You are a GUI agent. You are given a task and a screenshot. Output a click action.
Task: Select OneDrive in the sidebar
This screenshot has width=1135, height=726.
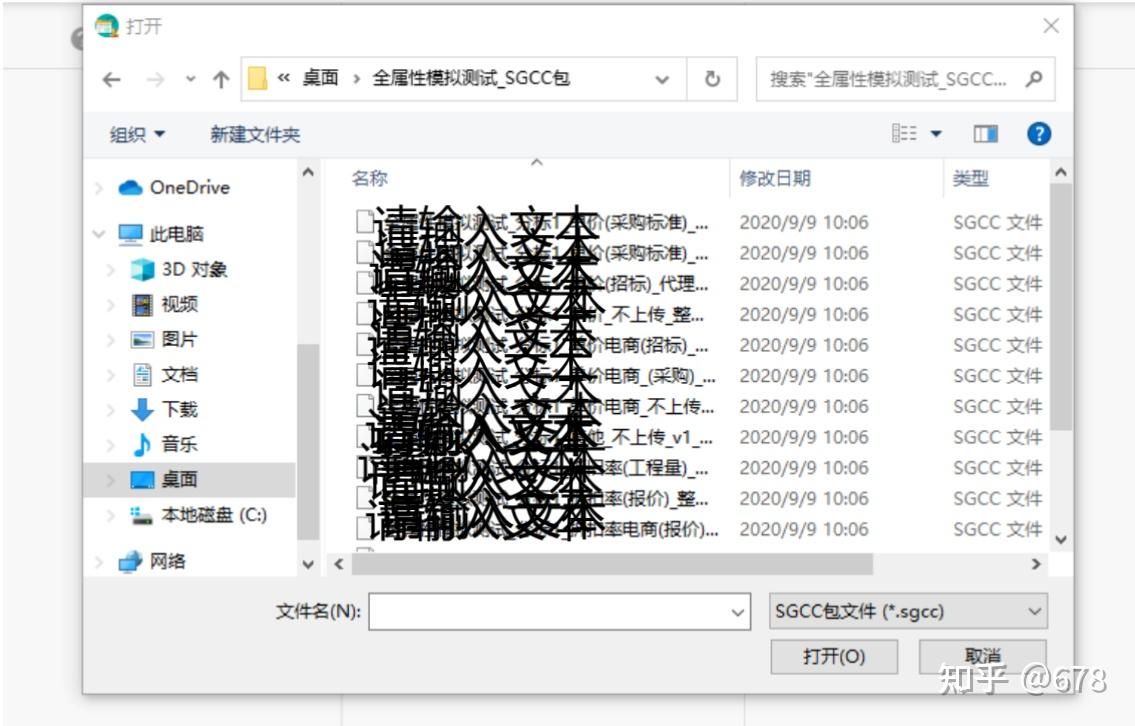click(188, 187)
